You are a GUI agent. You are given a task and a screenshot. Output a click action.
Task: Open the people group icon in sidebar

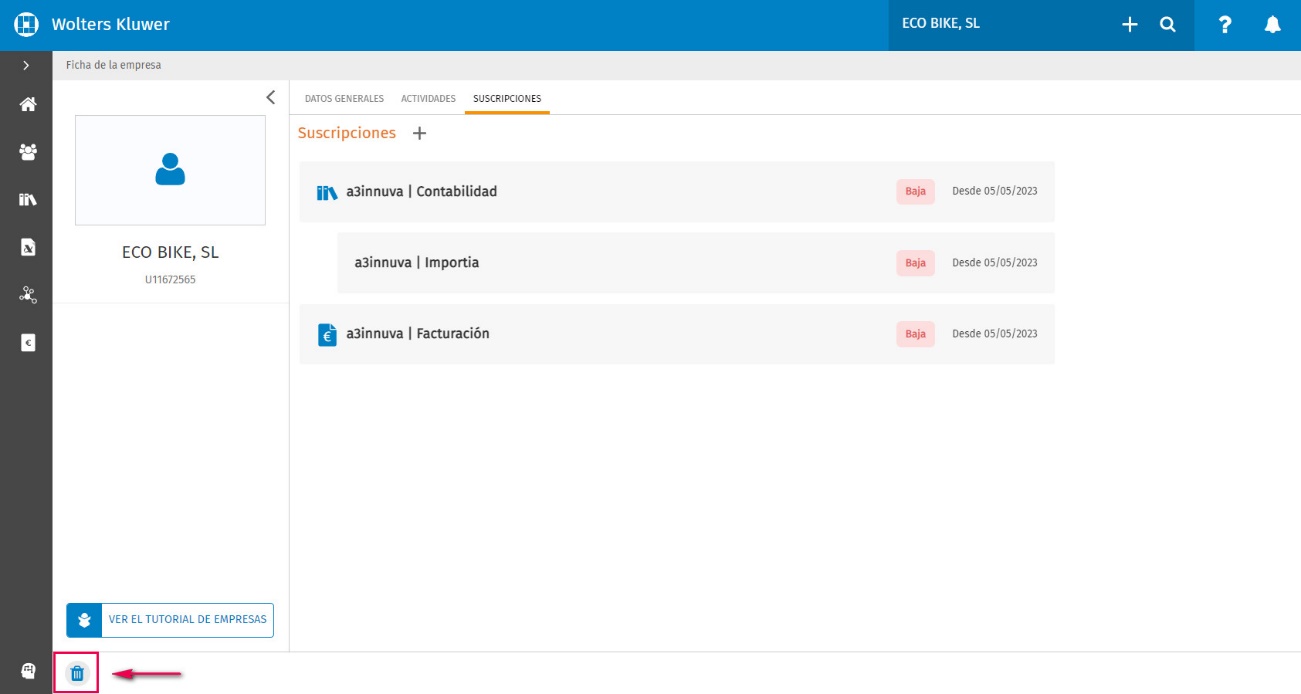pos(28,152)
